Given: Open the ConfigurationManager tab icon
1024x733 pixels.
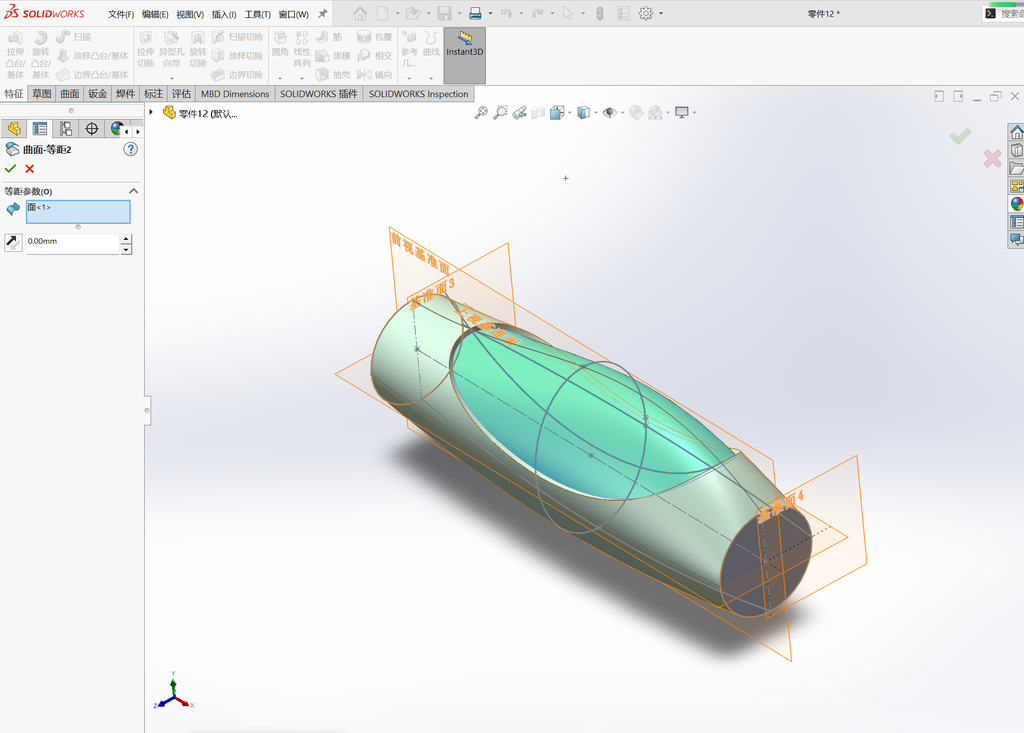Looking at the screenshot, I should pyautogui.click(x=66, y=129).
